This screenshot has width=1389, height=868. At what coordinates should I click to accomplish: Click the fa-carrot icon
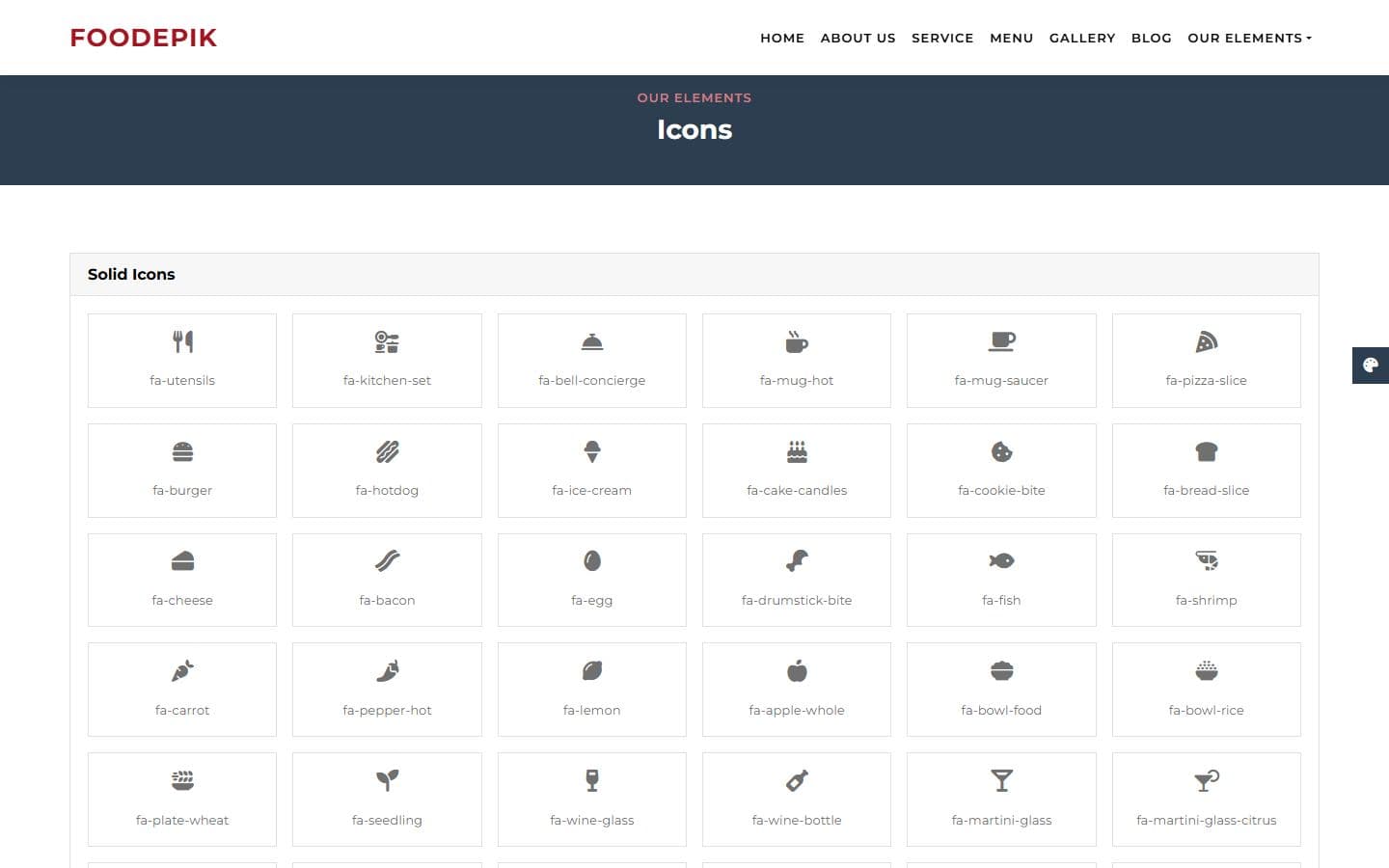point(182,671)
